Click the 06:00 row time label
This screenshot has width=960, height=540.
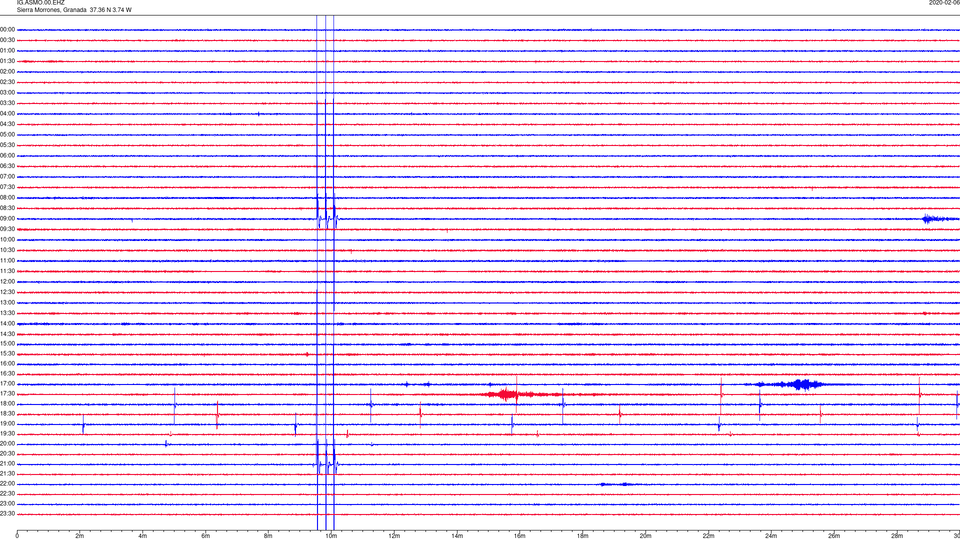pyautogui.click(x=7, y=156)
